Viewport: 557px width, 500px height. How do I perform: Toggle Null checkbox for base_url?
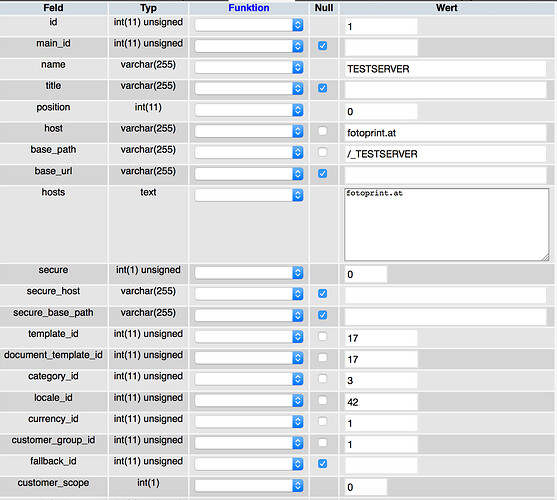pyautogui.click(x=323, y=173)
